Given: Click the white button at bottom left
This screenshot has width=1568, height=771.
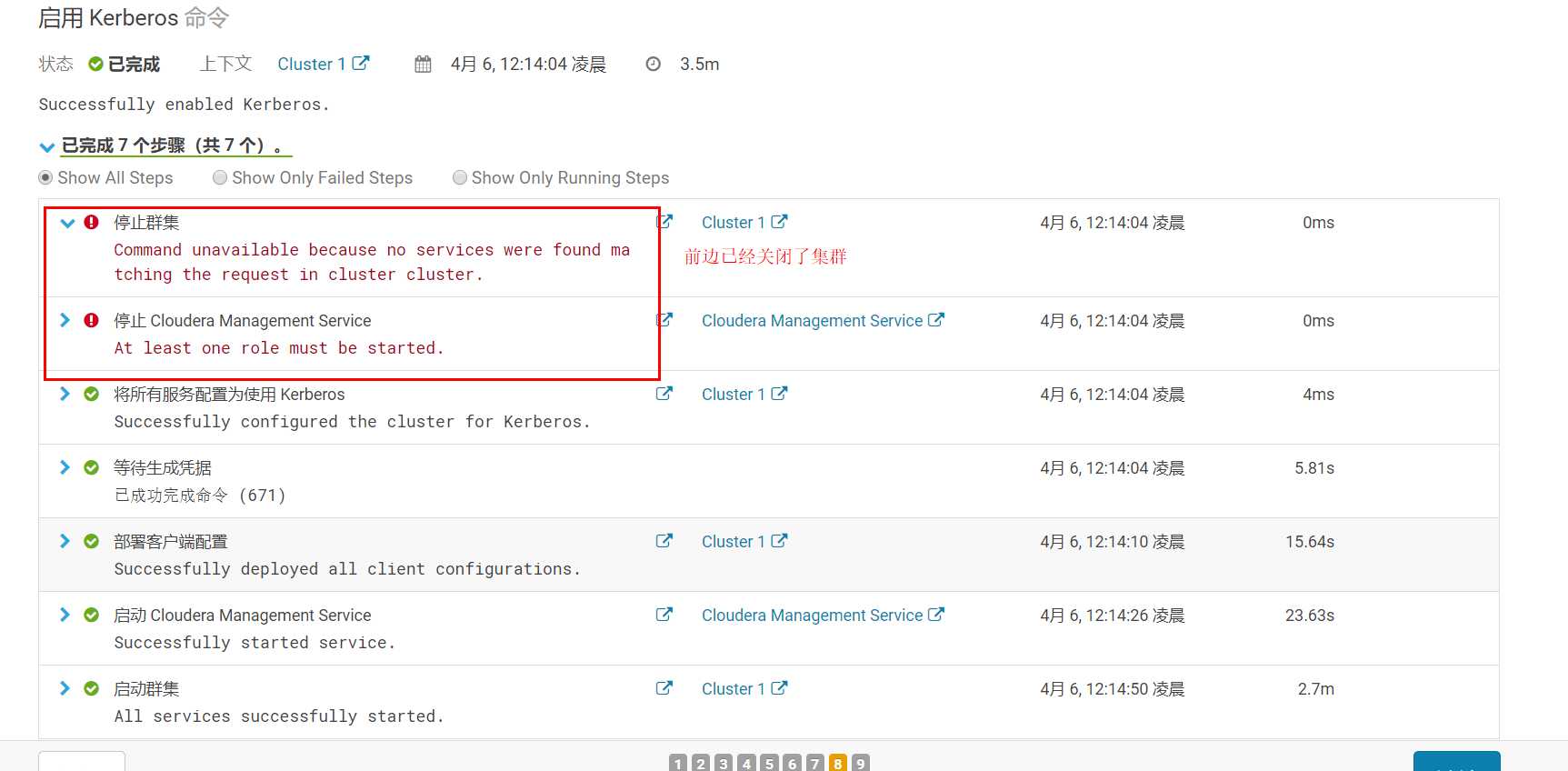Looking at the screenshot, I should pyautogui.click(x=82, y=761).
